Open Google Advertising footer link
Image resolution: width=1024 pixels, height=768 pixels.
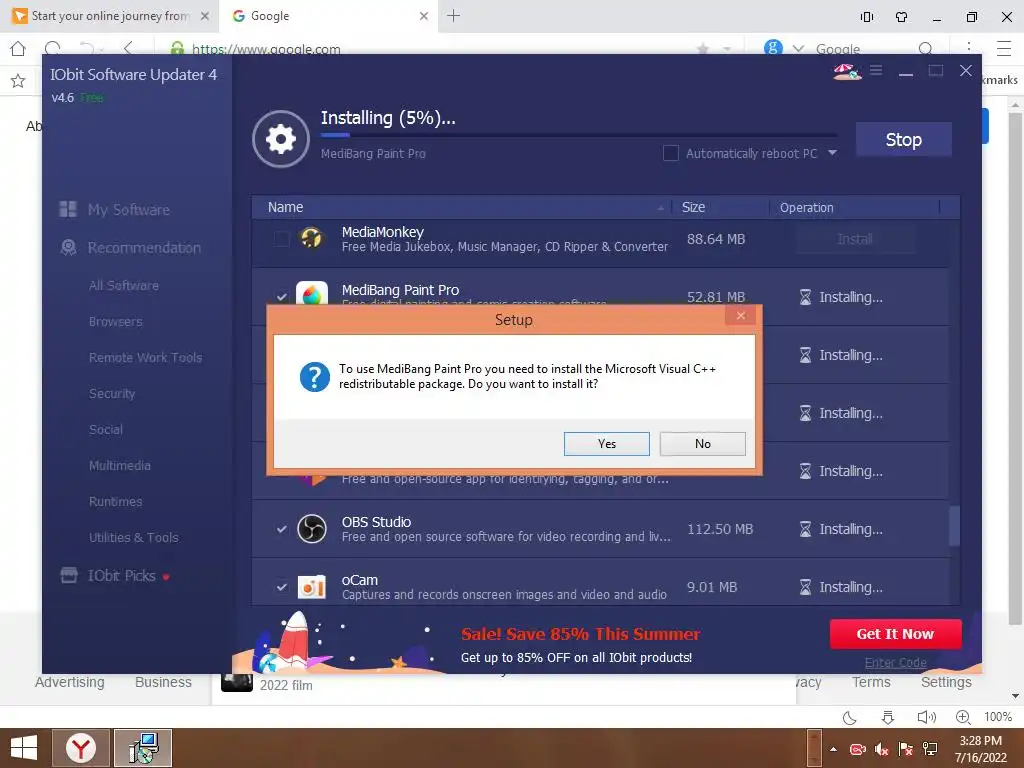69,682
